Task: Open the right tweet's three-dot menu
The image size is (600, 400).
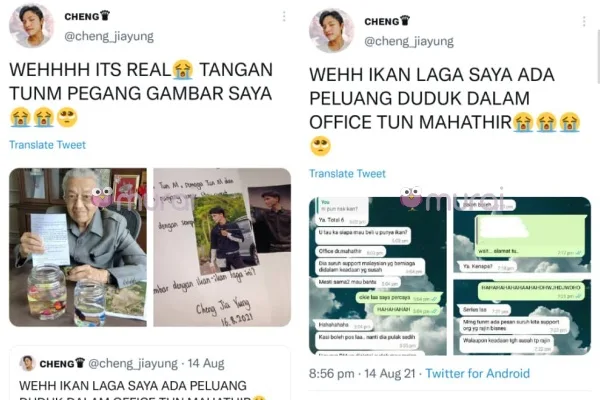Action: point(584,21)
